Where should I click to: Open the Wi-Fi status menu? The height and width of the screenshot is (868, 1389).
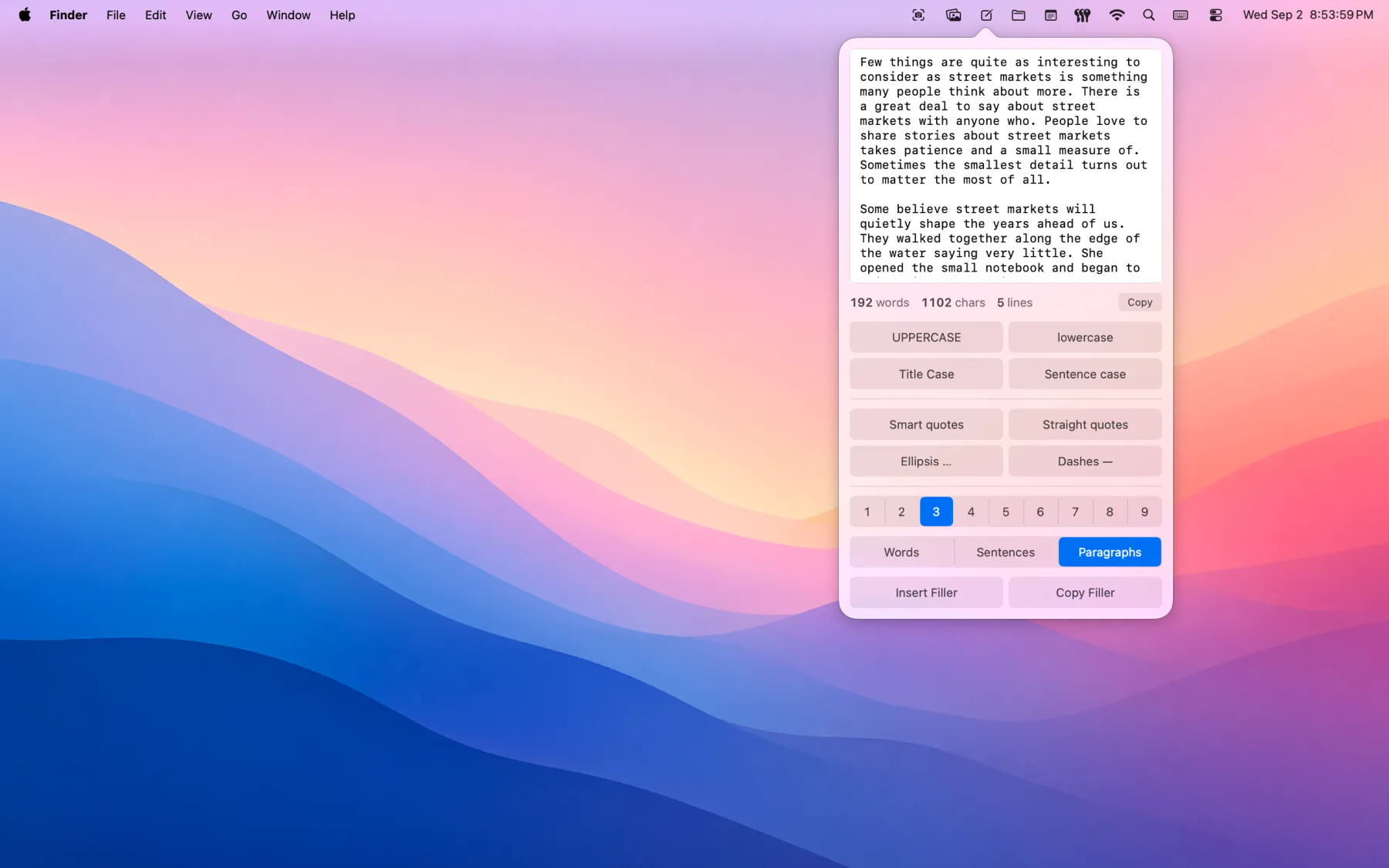click(1117, 15)
